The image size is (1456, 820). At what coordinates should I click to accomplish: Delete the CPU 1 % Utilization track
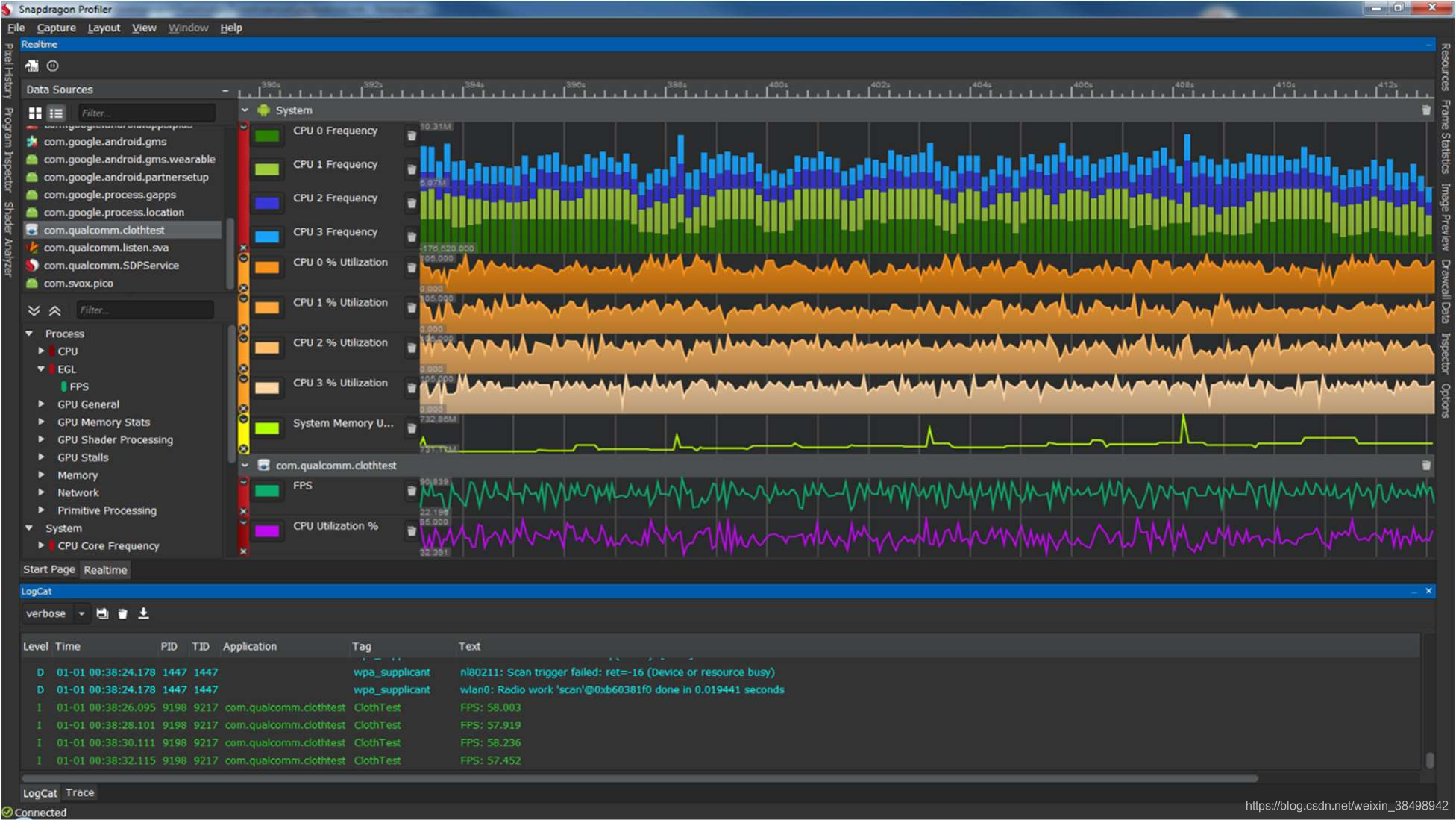pyautogui.click(x=411, y=307)
